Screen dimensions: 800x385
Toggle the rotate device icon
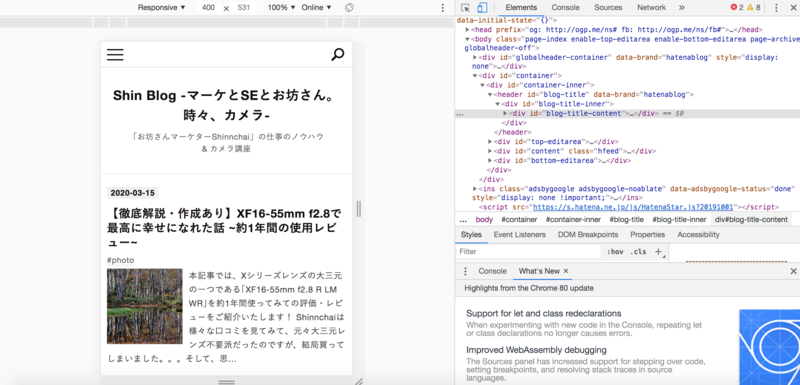349,8
